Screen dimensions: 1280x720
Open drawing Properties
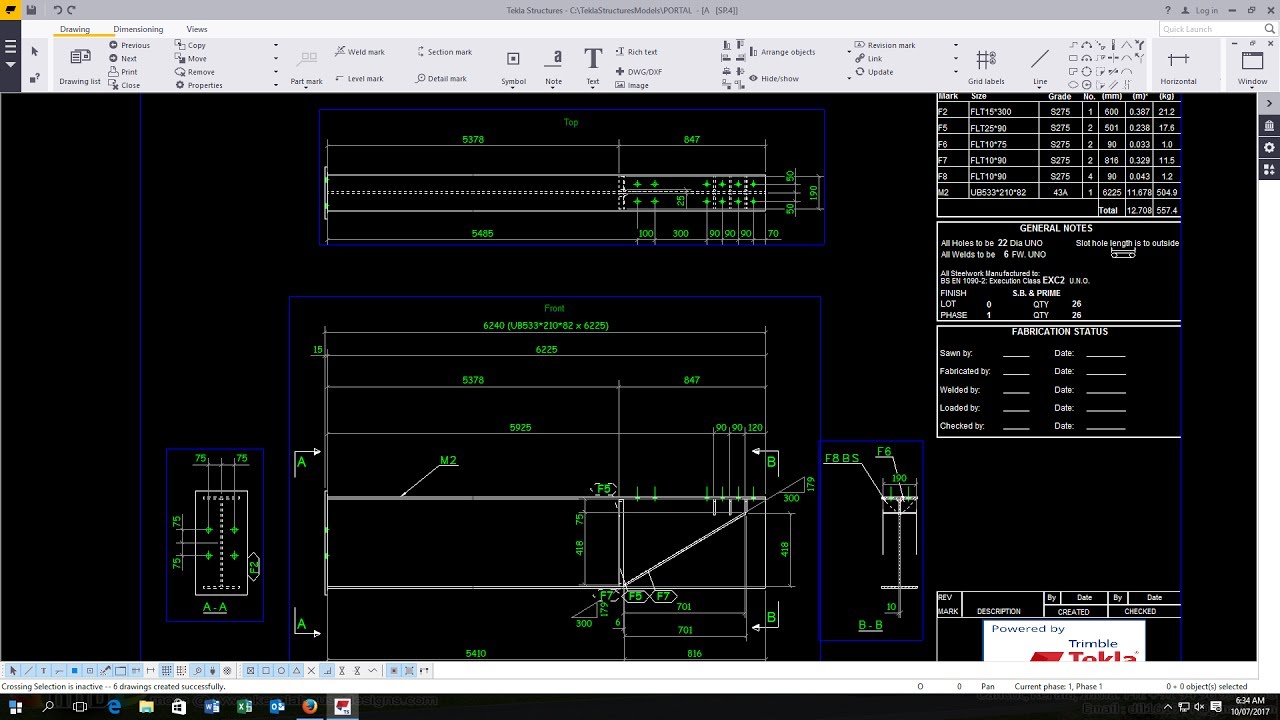pyautogui.click(x=198, y=85)
